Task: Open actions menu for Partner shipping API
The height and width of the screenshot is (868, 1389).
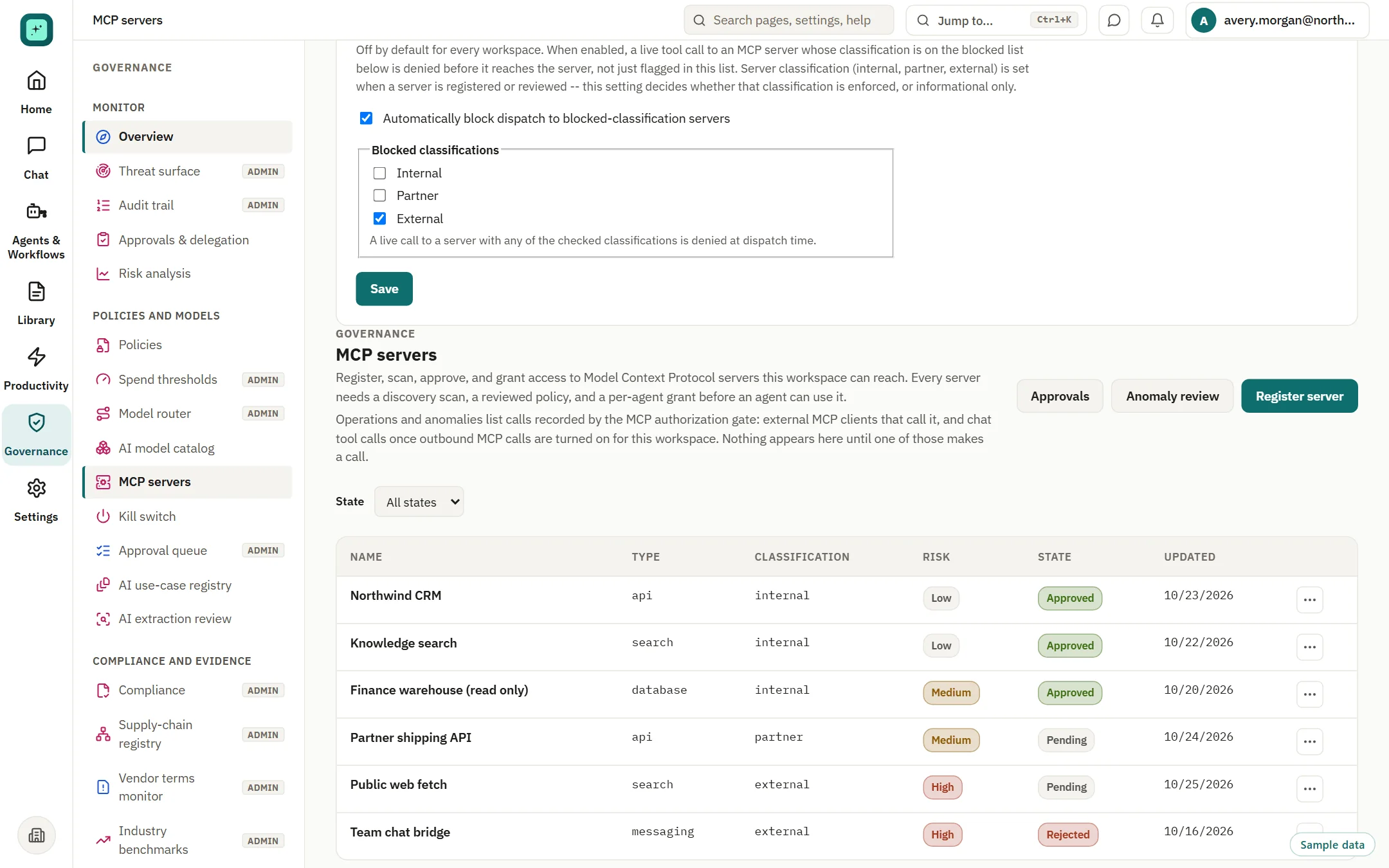Action: click(x=1309, y=741)
